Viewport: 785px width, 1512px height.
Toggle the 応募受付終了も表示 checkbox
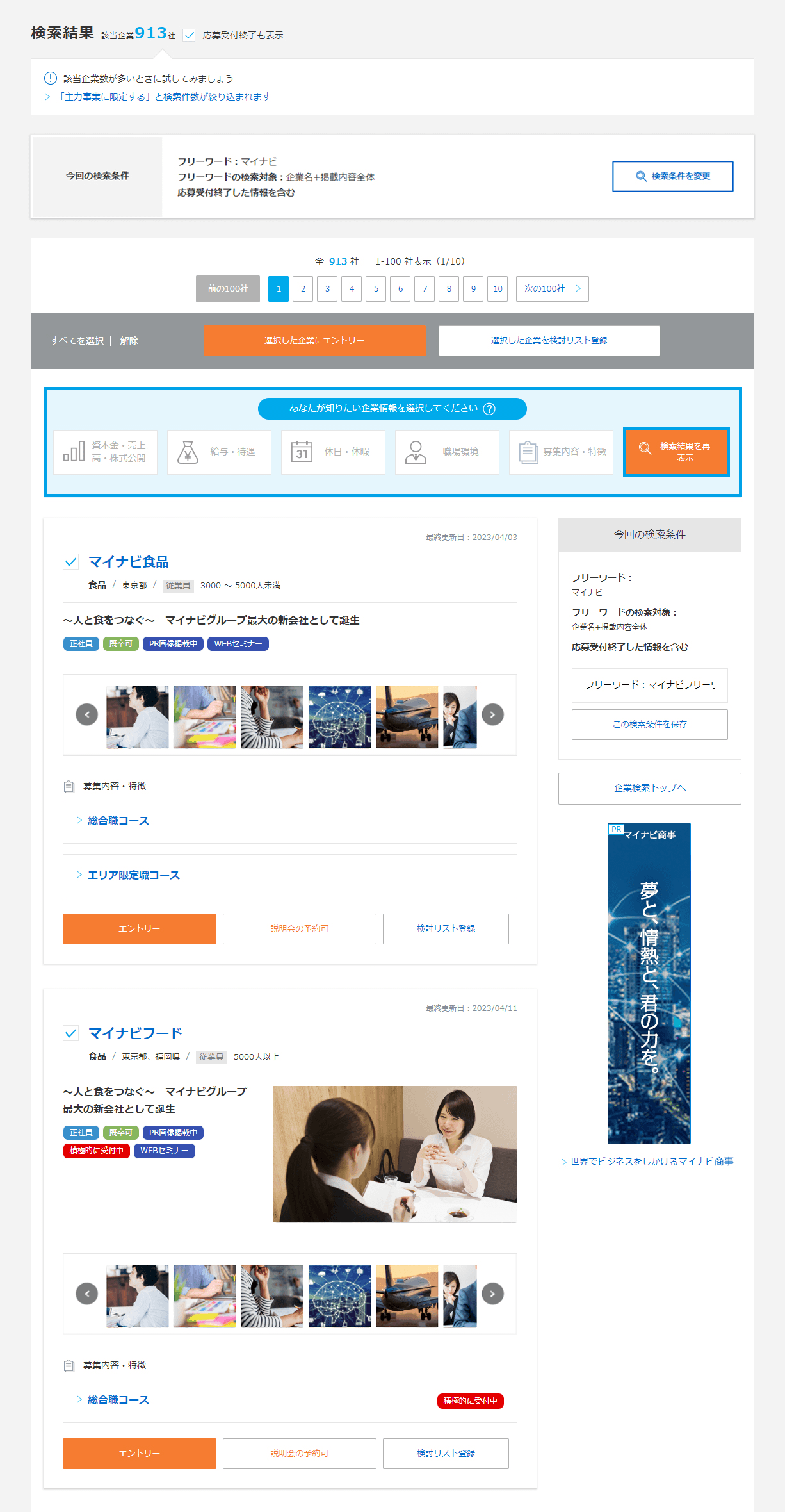tap(189, 35)
